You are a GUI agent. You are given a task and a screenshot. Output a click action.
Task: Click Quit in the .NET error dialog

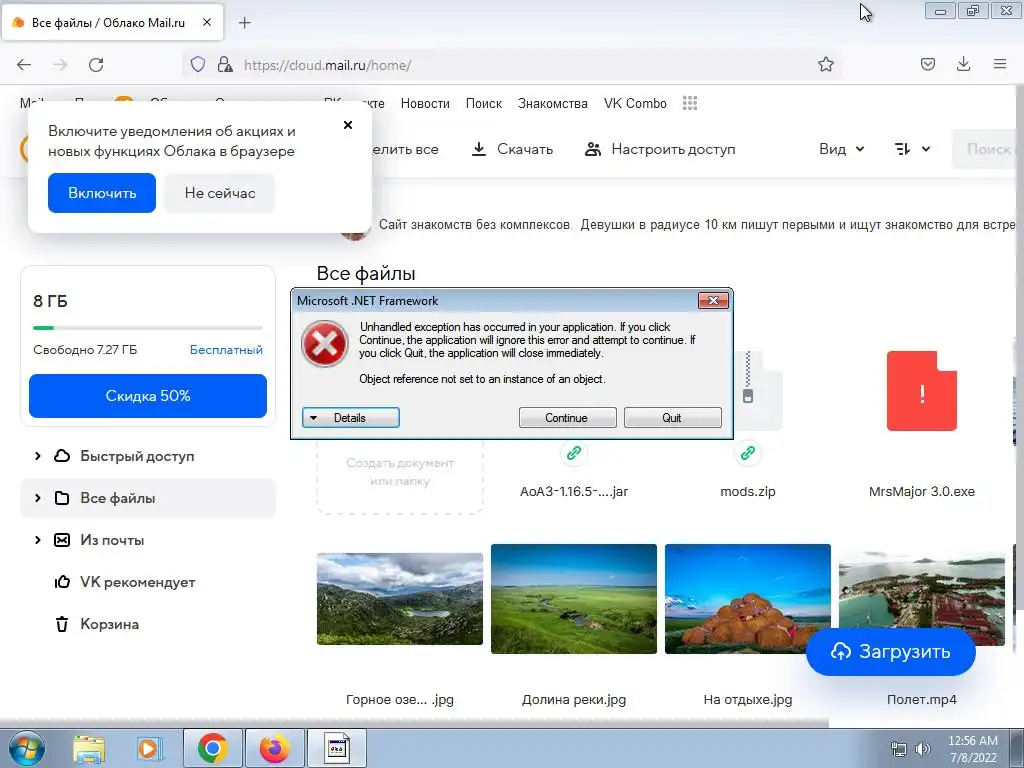click(673, 418)
